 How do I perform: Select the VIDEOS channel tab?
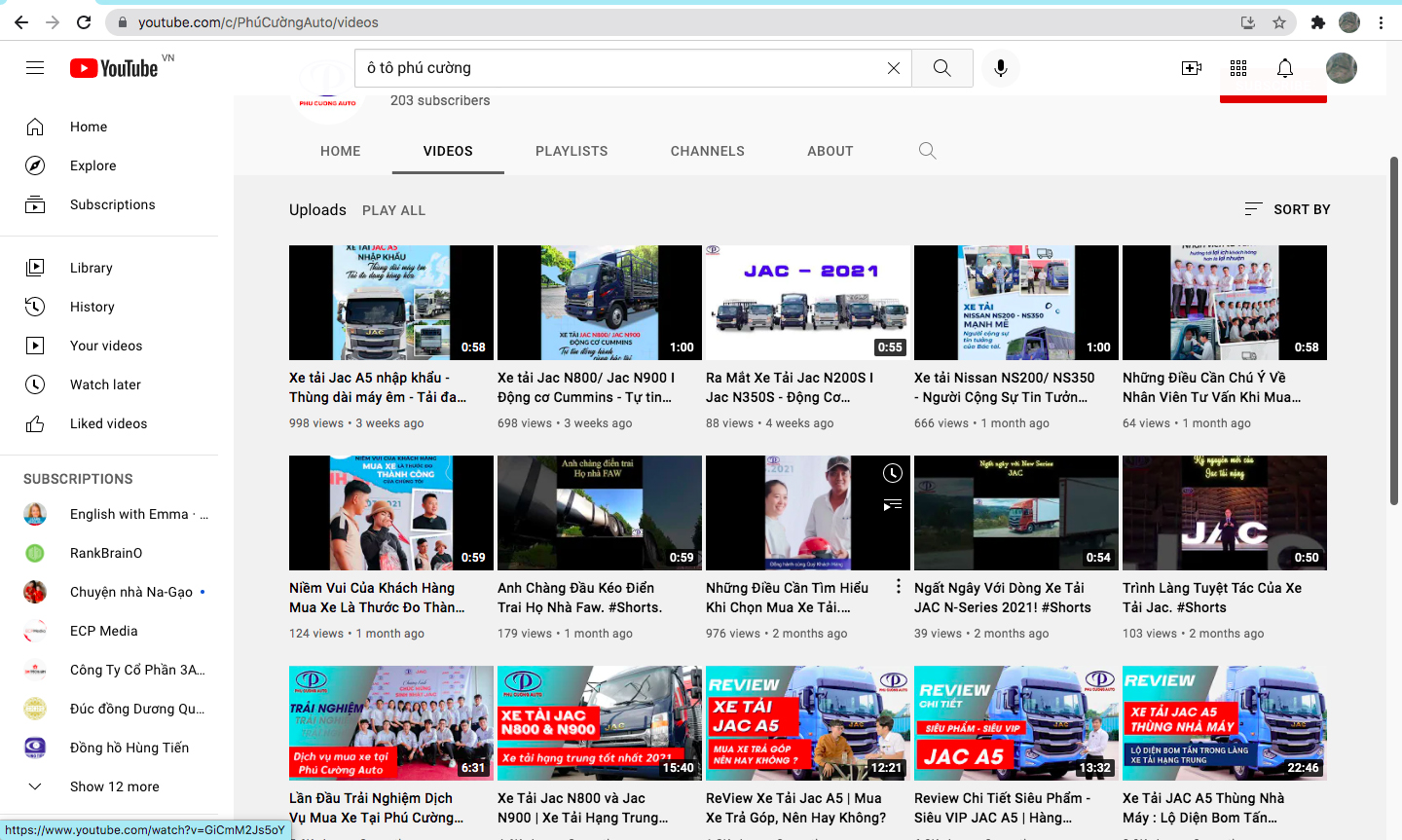point(448,151)
